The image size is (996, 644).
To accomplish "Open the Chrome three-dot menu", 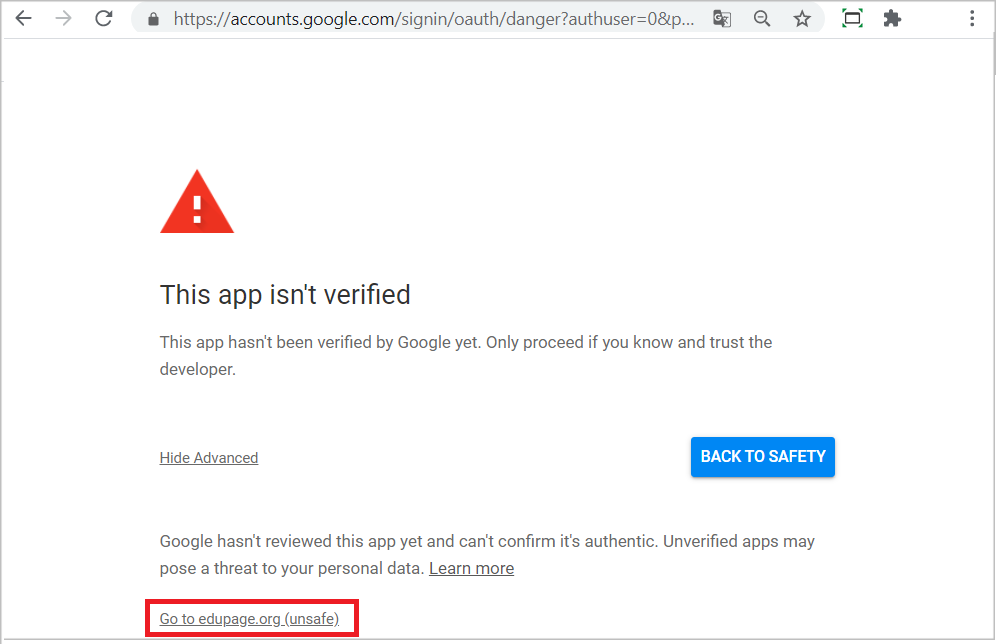I will (972, 18).
